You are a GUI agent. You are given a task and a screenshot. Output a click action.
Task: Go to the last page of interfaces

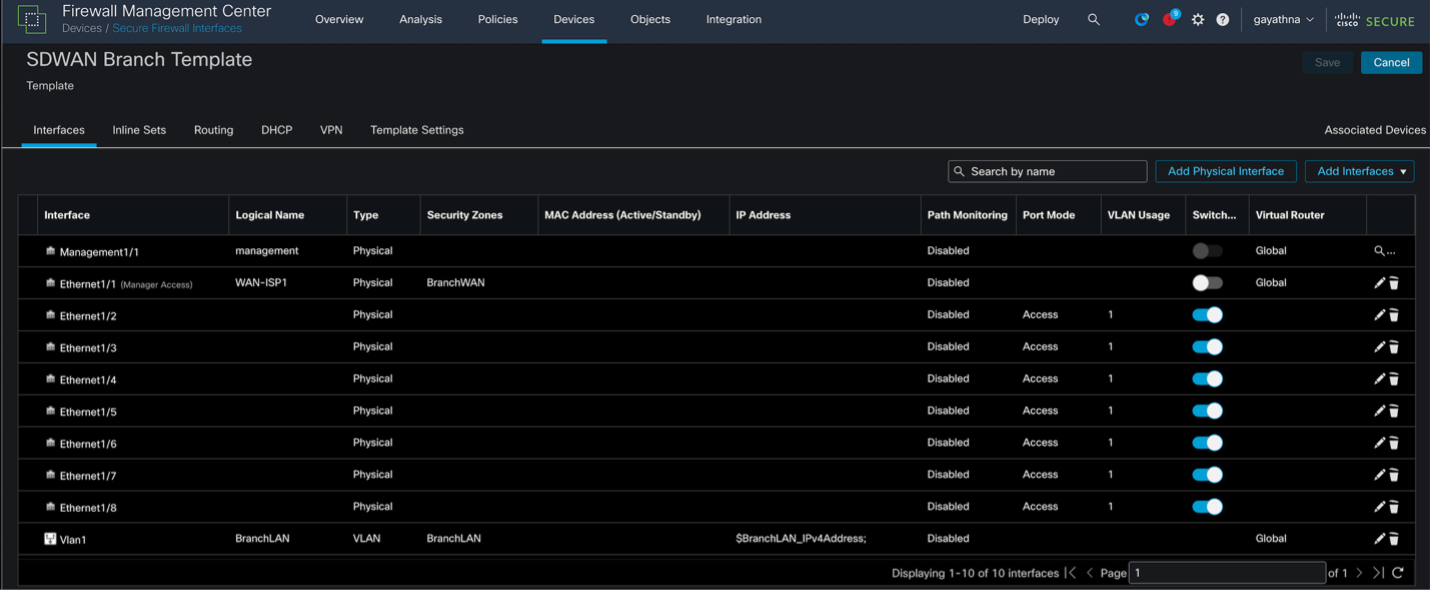coord(1378,573)
